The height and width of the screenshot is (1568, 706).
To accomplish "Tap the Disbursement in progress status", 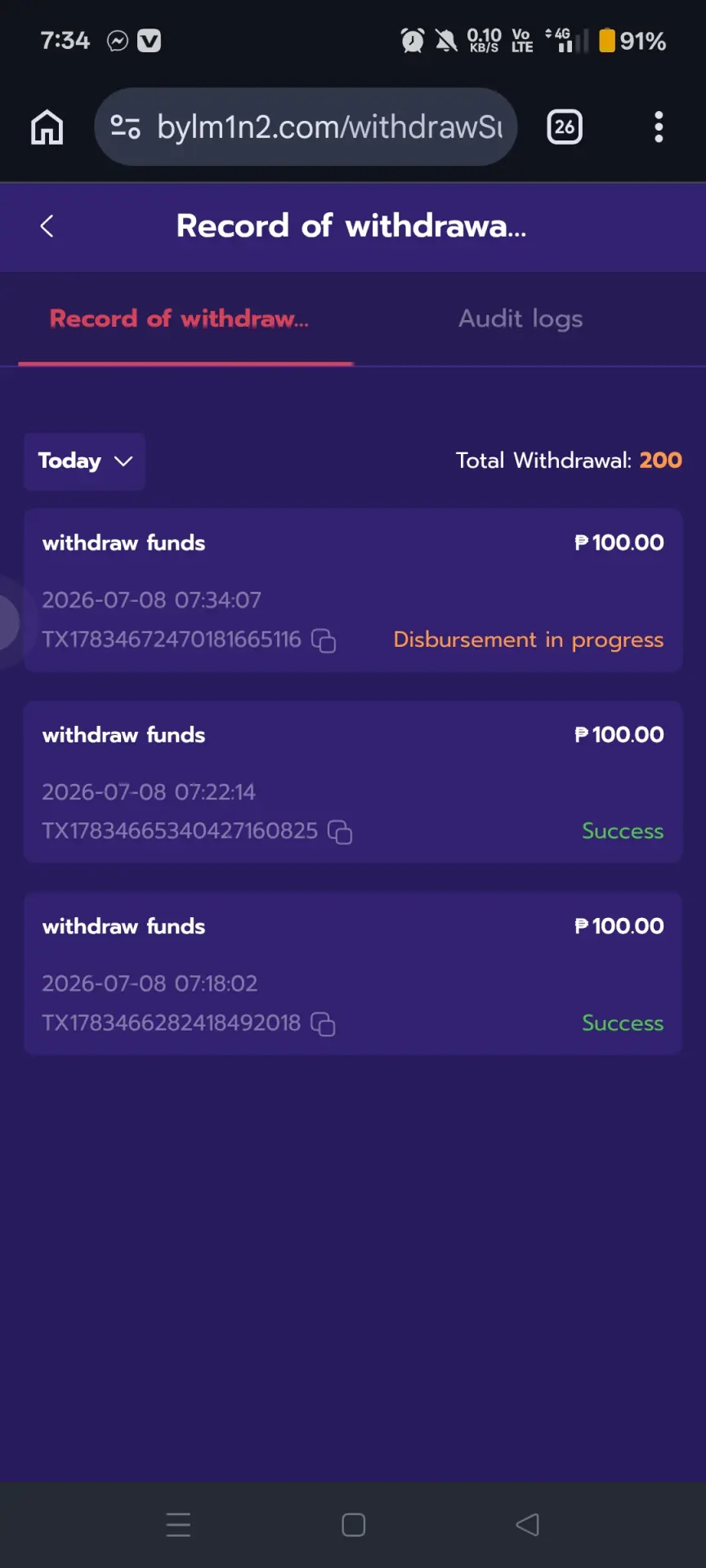I will coord(529,639).
